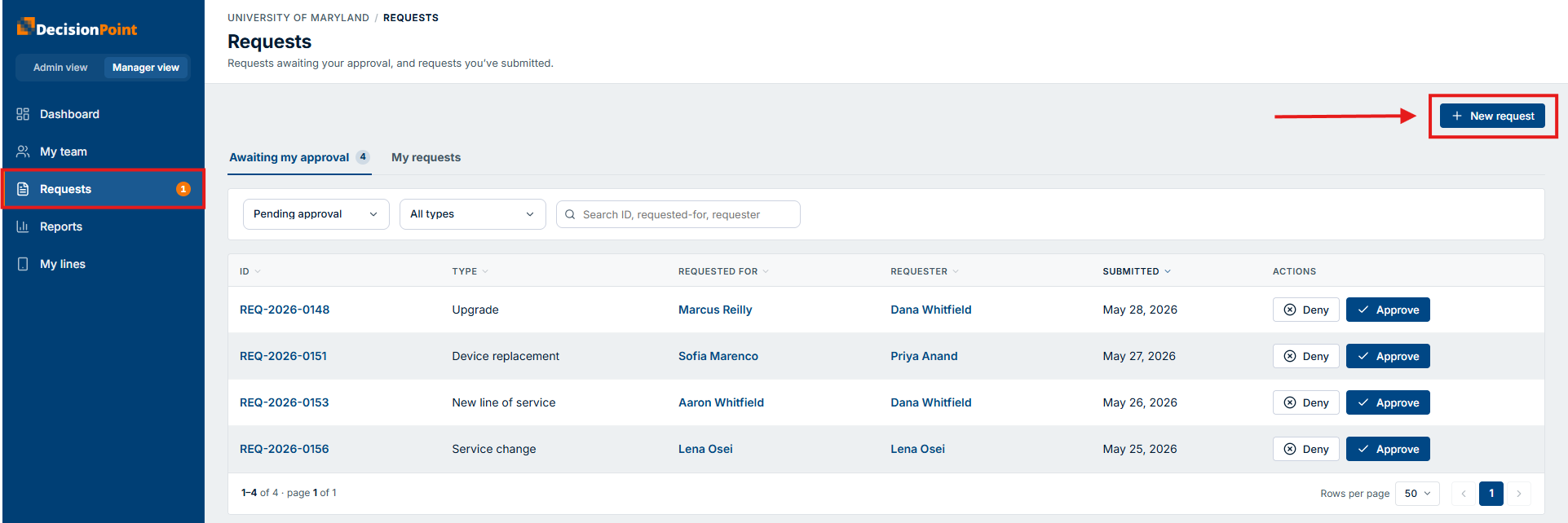Click the Upgrade type cell
The width and height of the screenshot is (1568, 523).
tap(475, 310)
